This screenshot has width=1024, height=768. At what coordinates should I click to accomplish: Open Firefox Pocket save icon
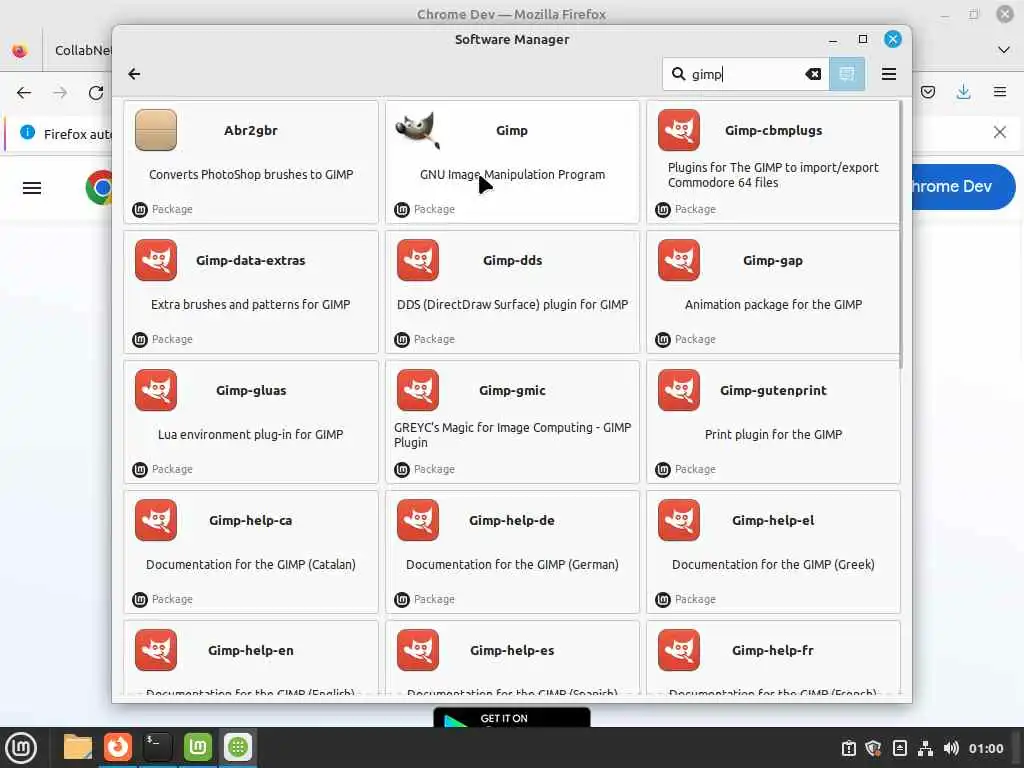coord(927,92)
